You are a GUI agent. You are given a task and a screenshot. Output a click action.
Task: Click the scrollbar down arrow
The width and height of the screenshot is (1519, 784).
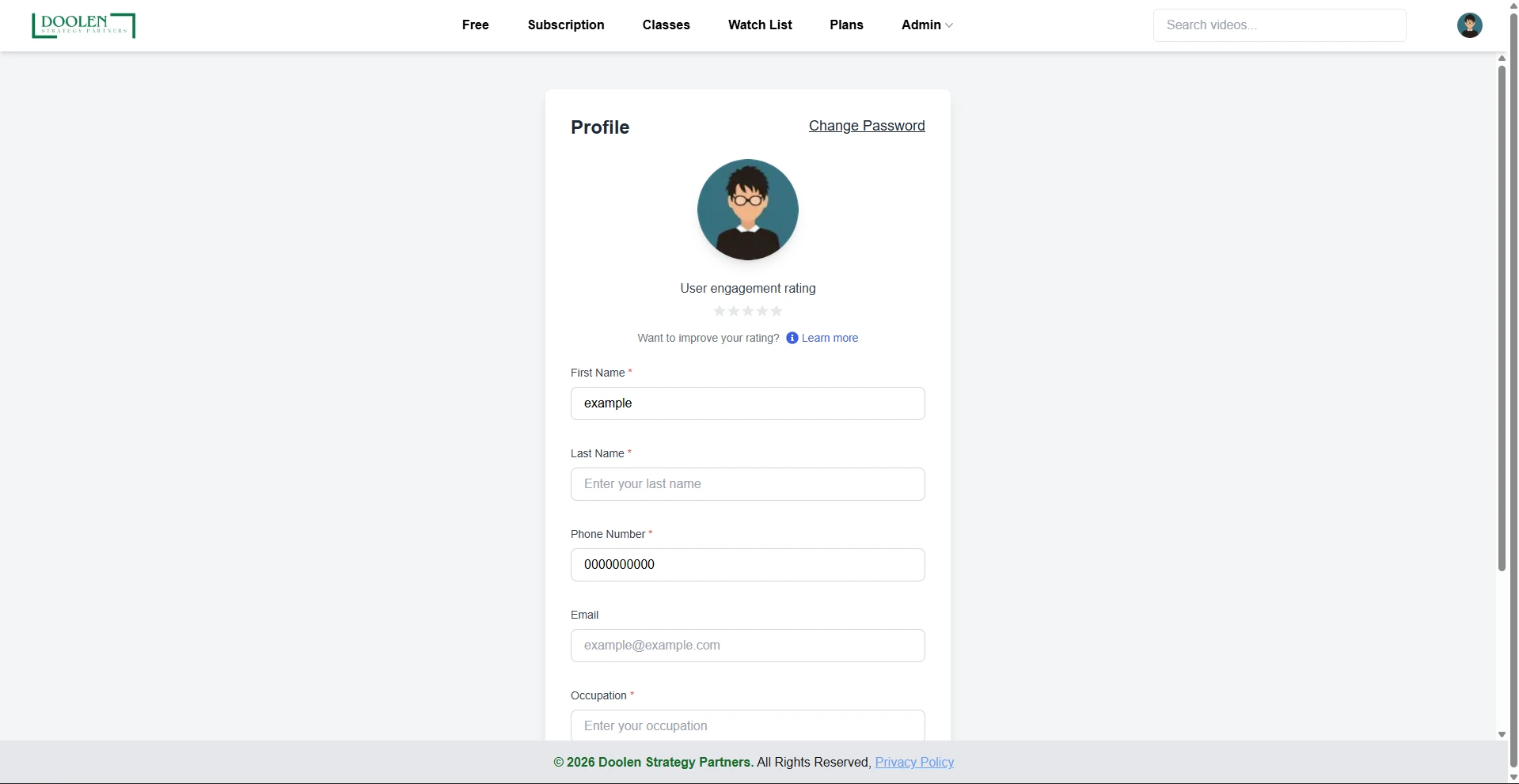pyautogui.click(x=1502, y=735)
